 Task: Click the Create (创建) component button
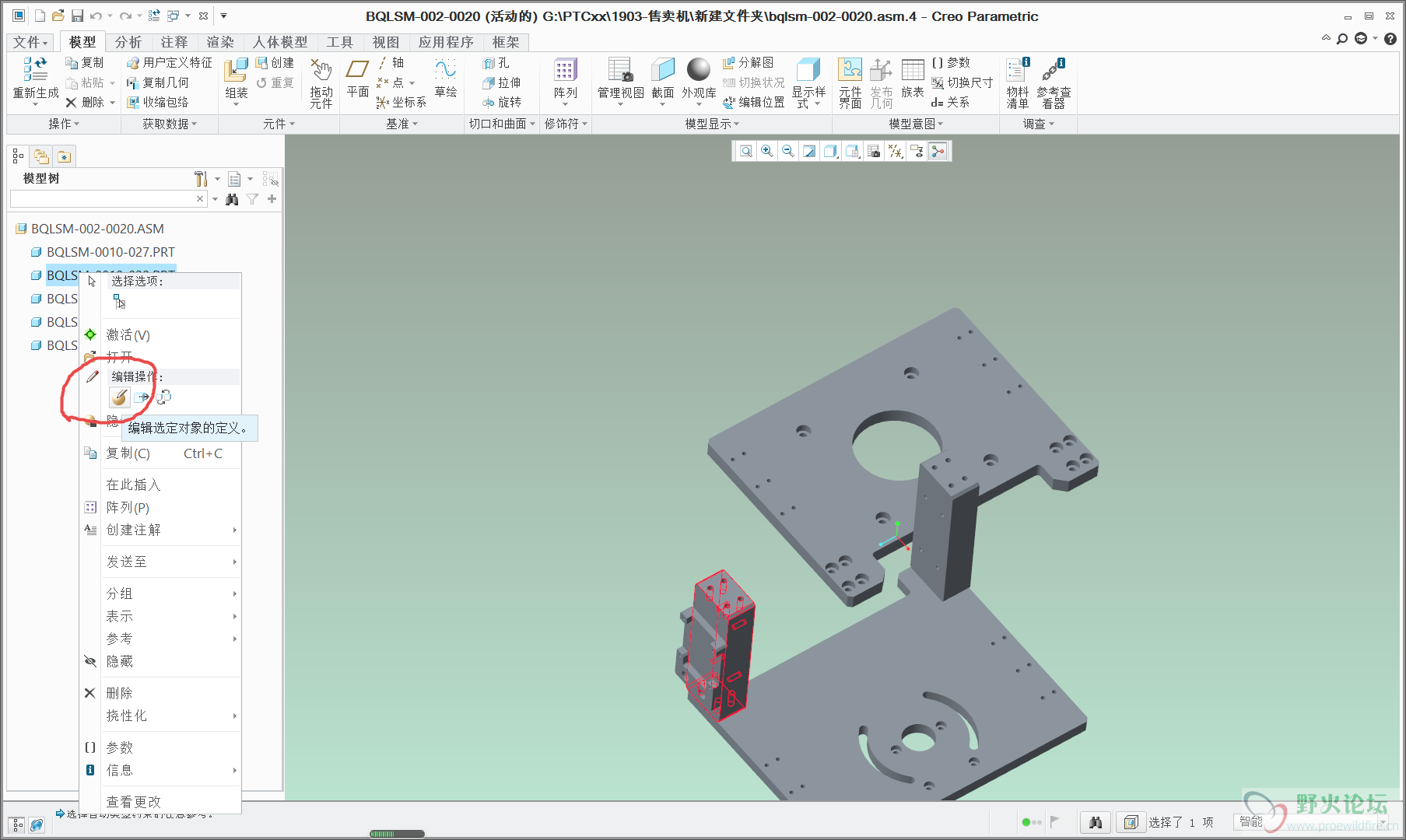[x=275, y=62]
